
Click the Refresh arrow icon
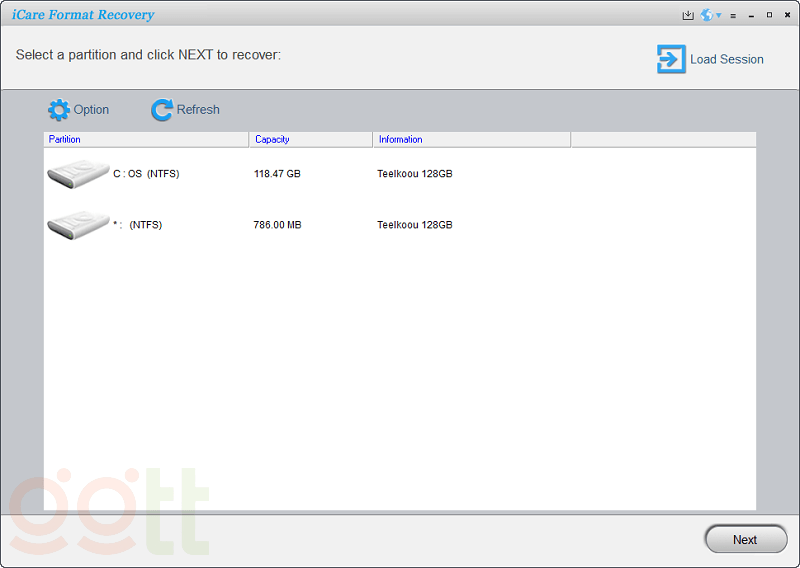161,110
